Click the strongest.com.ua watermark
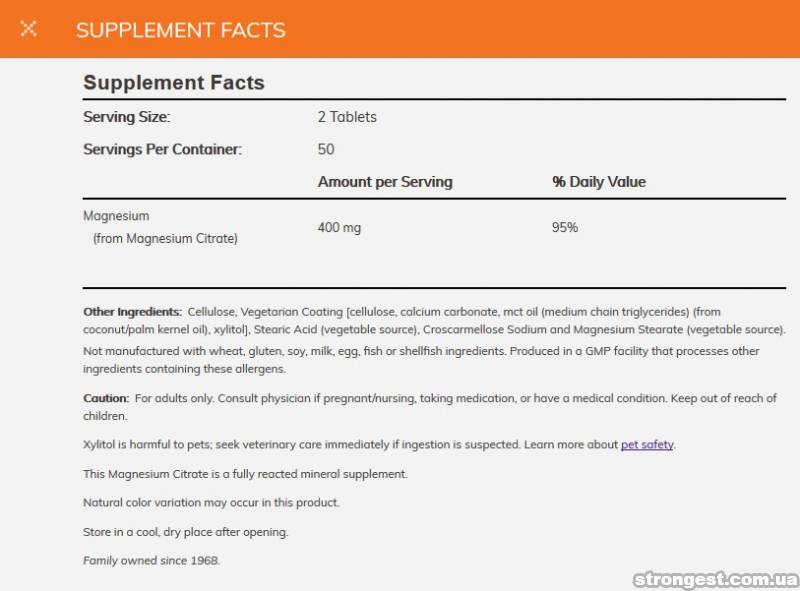 tap(715, 579)
